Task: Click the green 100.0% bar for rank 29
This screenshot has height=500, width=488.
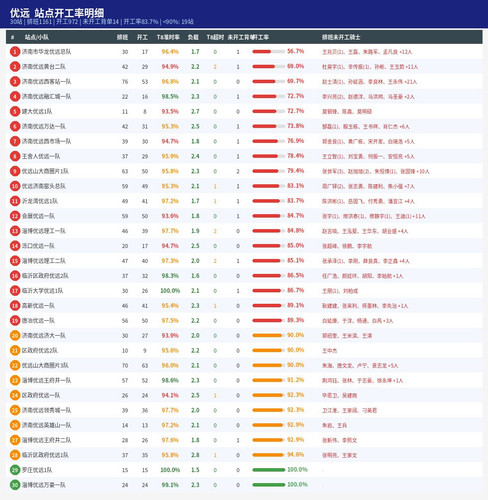Action: click(269, 470)
